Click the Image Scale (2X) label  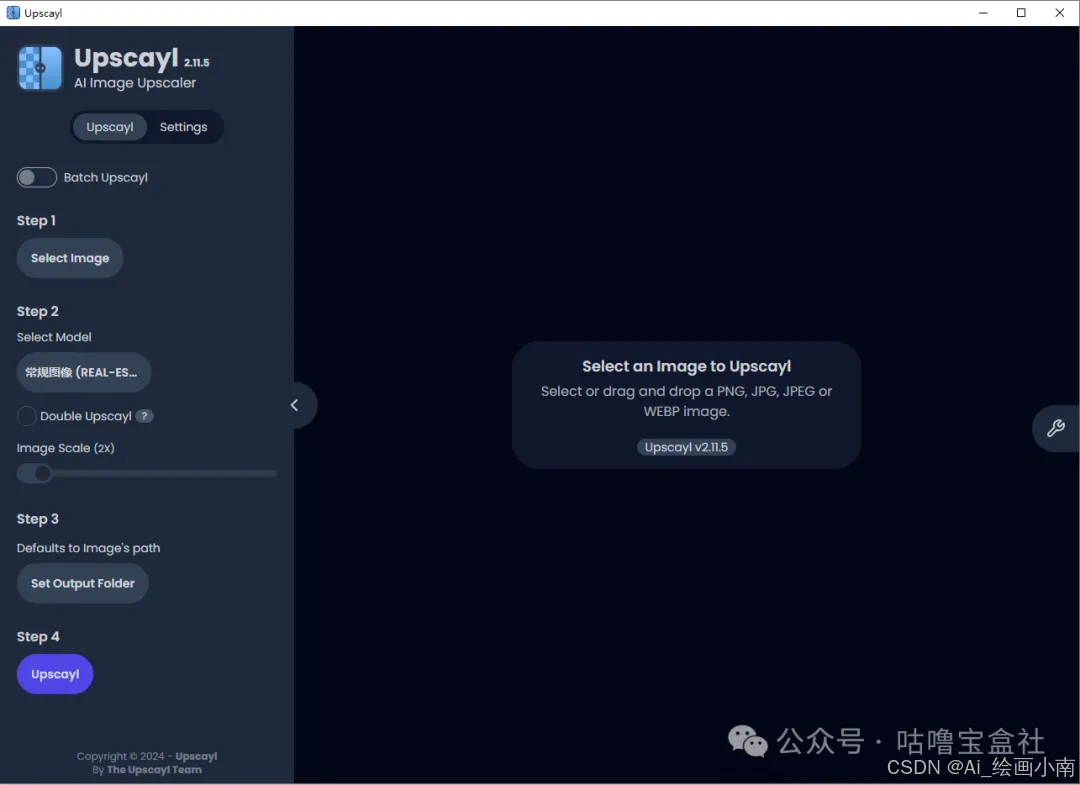click(x=65, y=448)
